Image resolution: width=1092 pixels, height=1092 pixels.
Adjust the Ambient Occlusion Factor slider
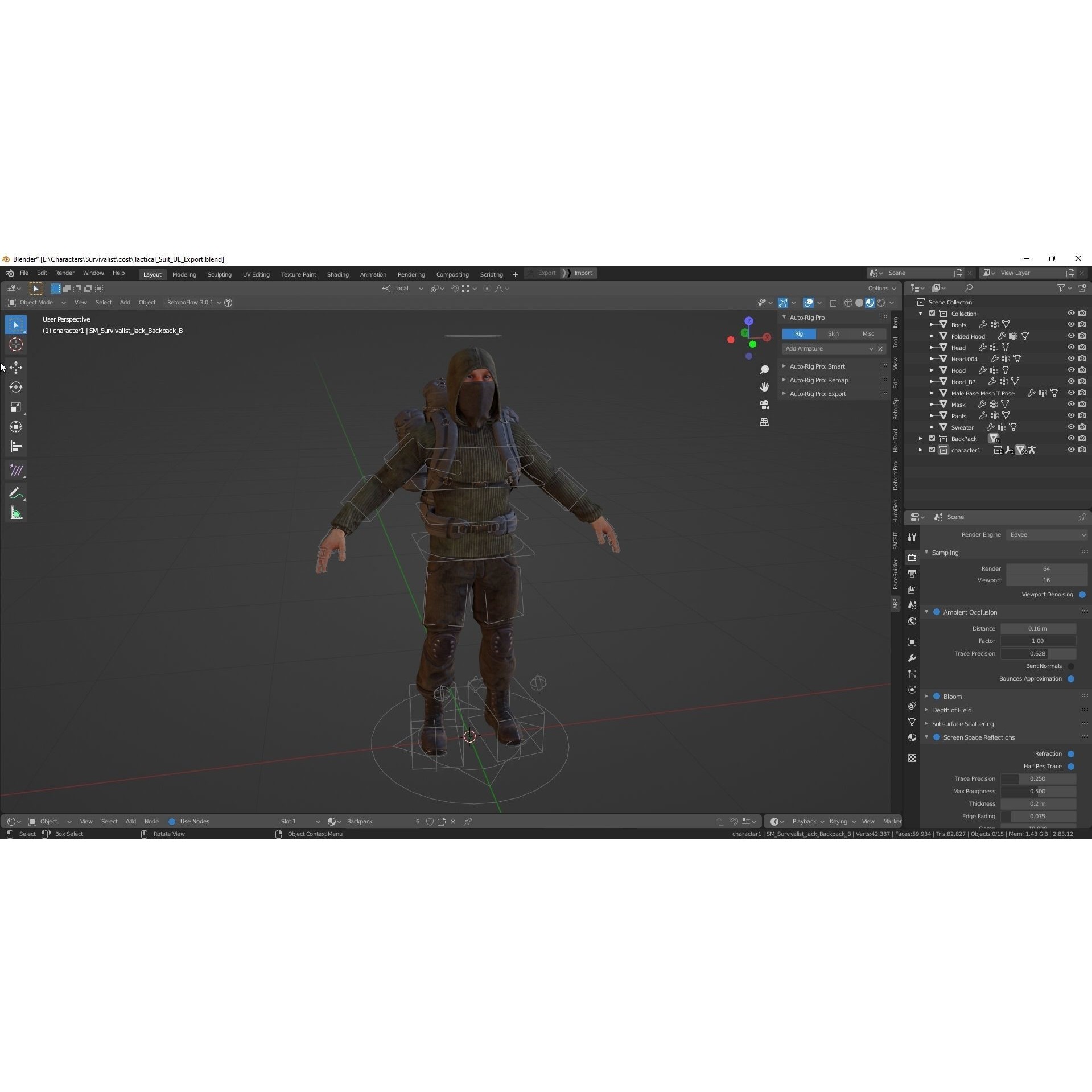[1038, 641]
